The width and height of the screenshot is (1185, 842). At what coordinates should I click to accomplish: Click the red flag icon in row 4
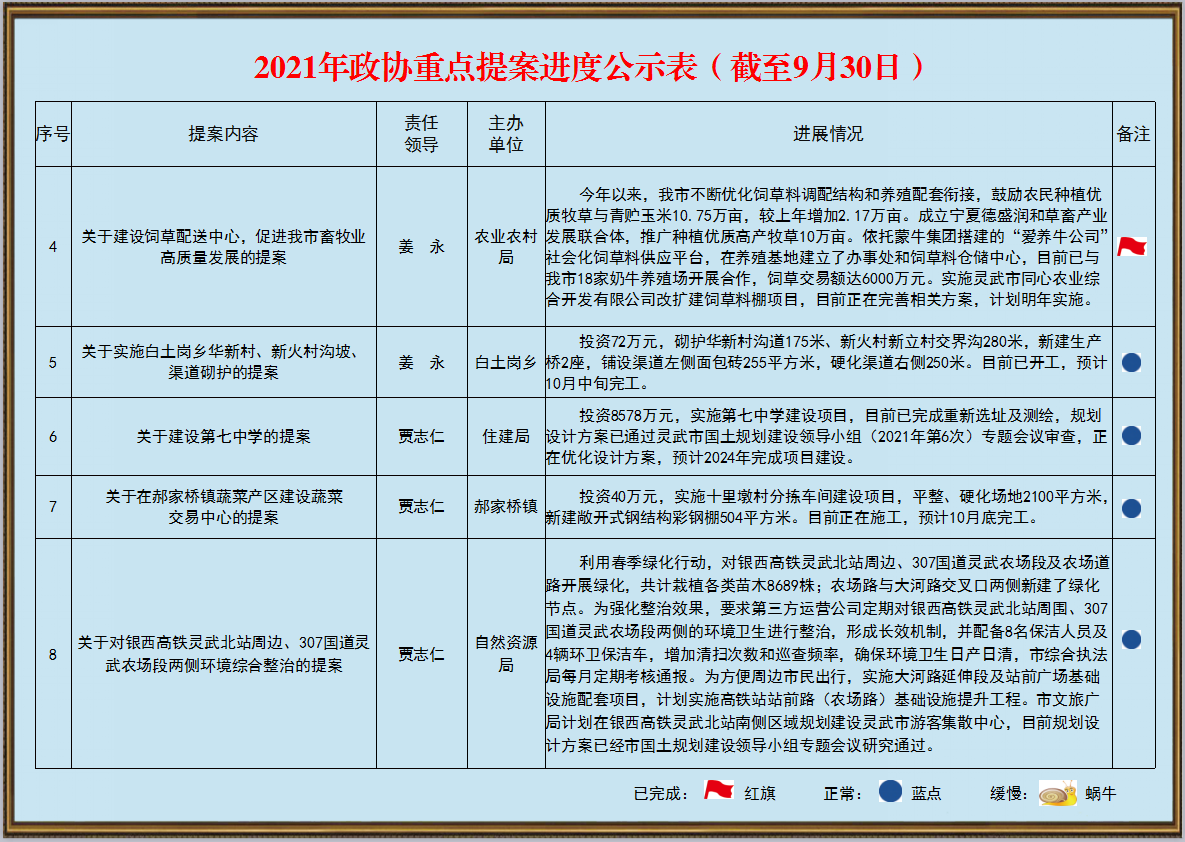point(1131,246)
